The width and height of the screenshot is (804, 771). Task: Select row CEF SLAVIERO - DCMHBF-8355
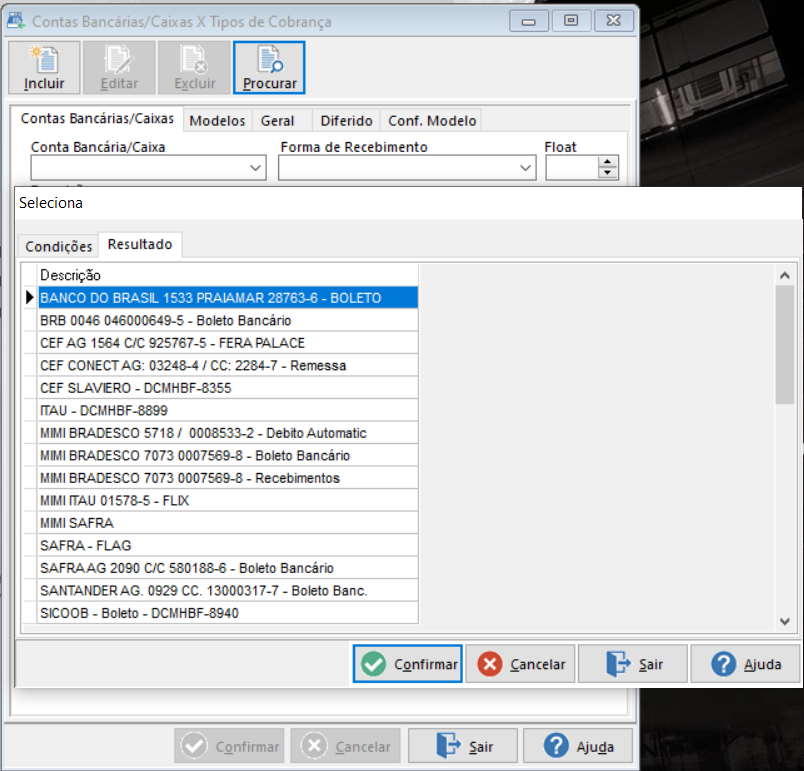228,388
